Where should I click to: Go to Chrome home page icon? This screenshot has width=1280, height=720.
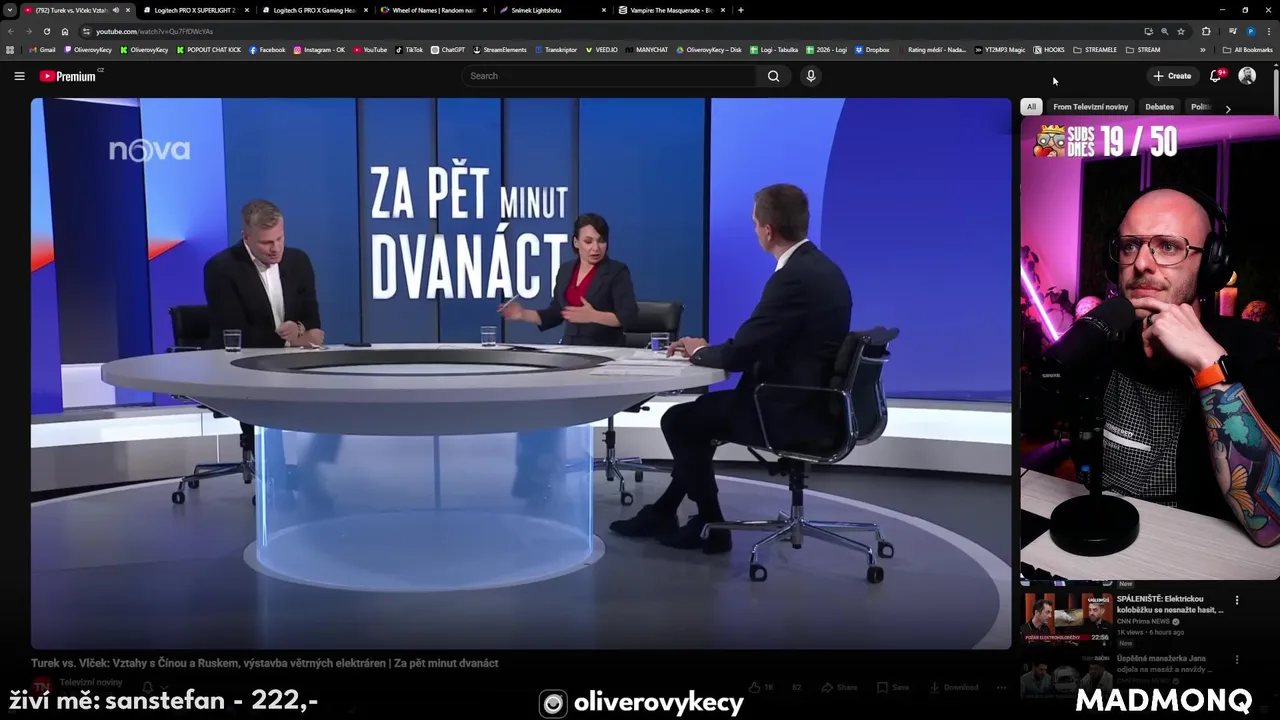click(65, 31)
